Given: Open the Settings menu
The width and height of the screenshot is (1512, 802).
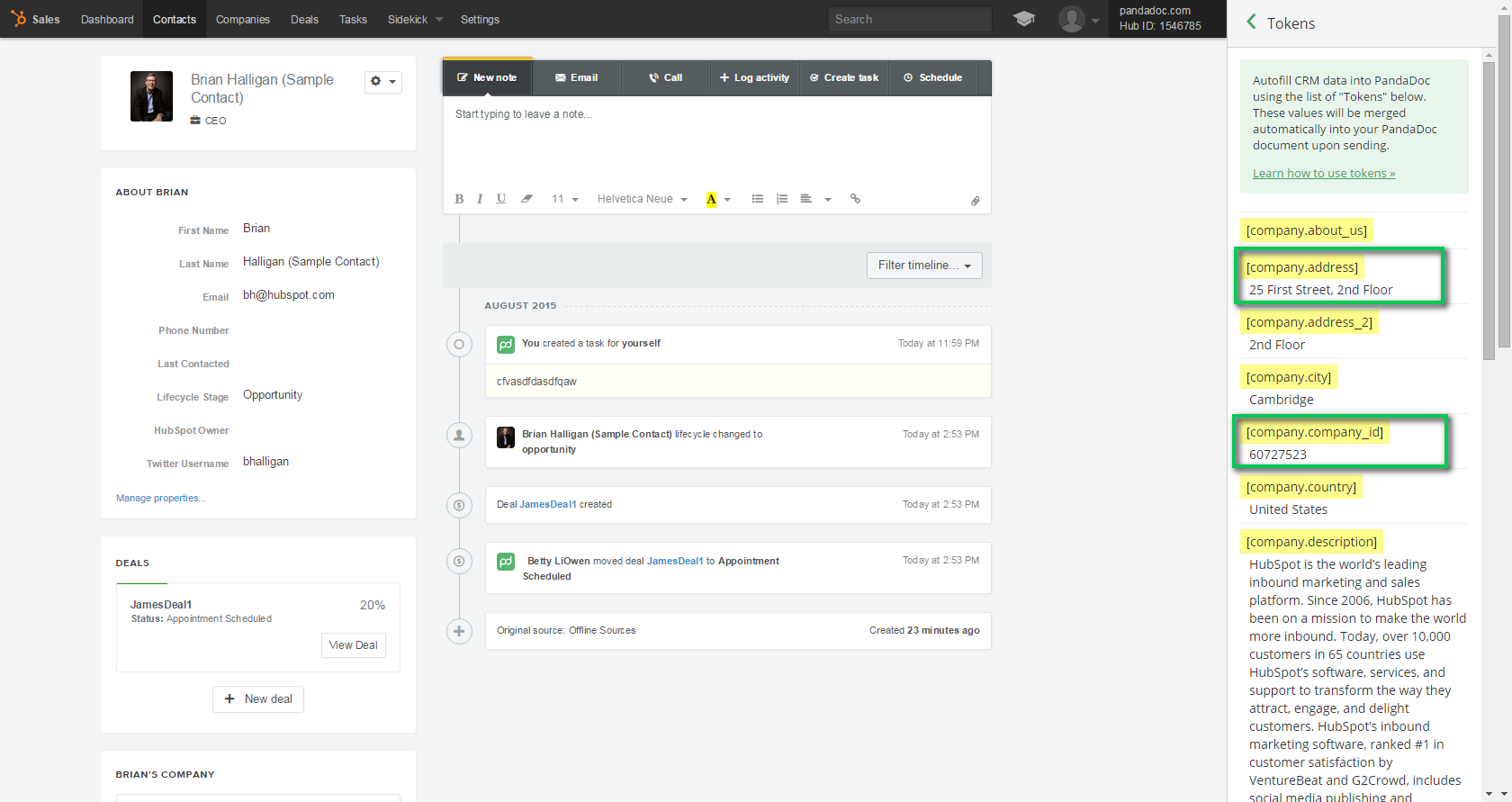Looking at the screenshot, I should point(480,19).
